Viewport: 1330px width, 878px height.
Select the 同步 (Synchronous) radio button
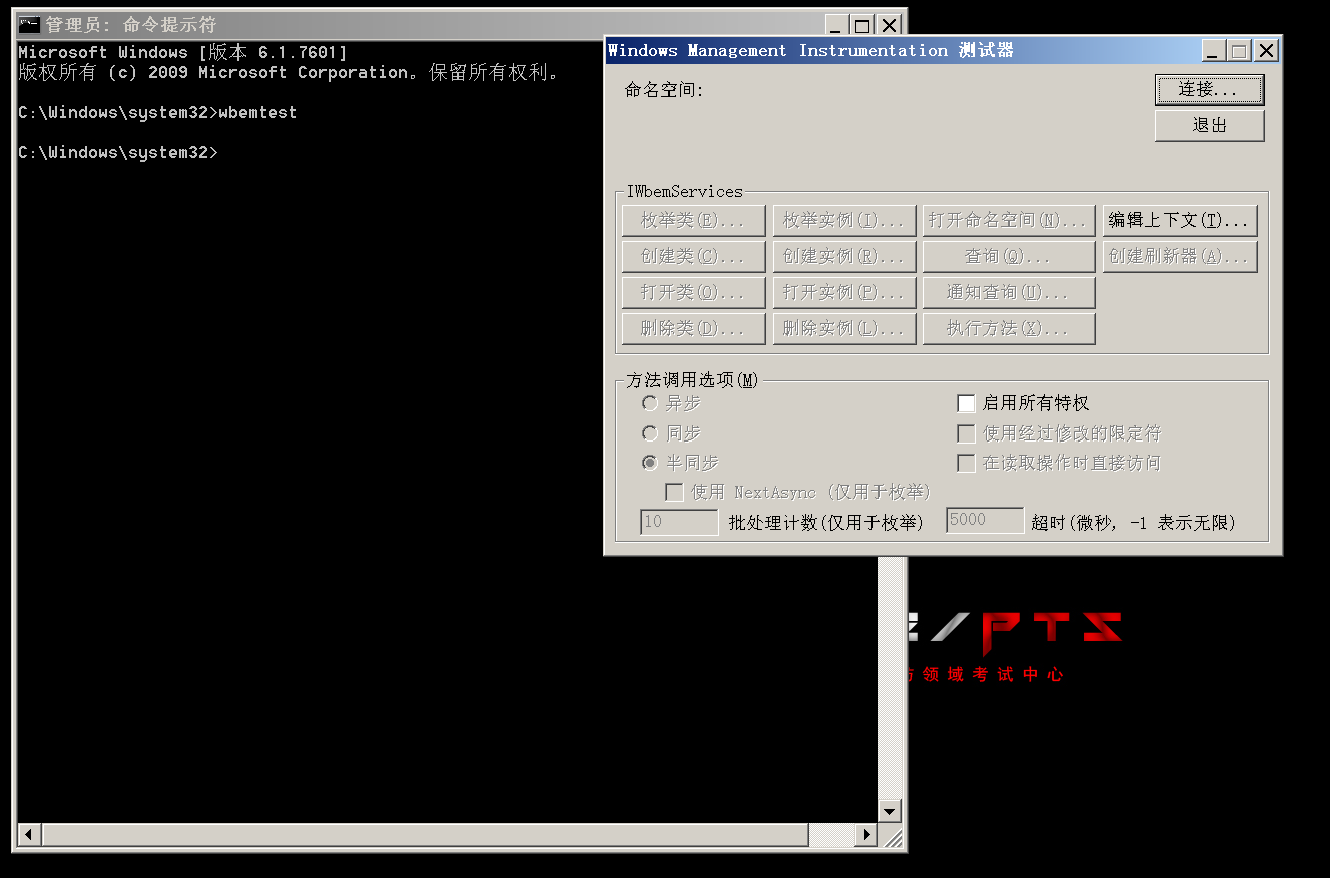(x=650, y=433)
